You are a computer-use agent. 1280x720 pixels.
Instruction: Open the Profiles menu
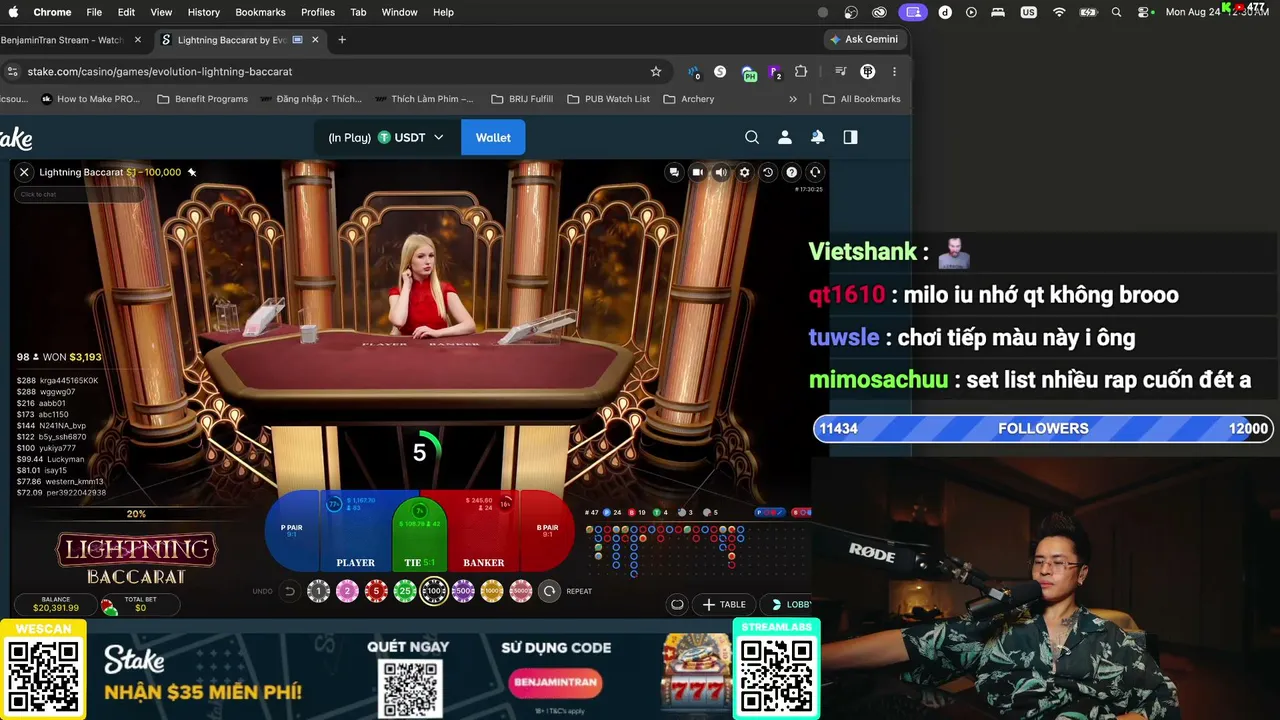point(318,12)
